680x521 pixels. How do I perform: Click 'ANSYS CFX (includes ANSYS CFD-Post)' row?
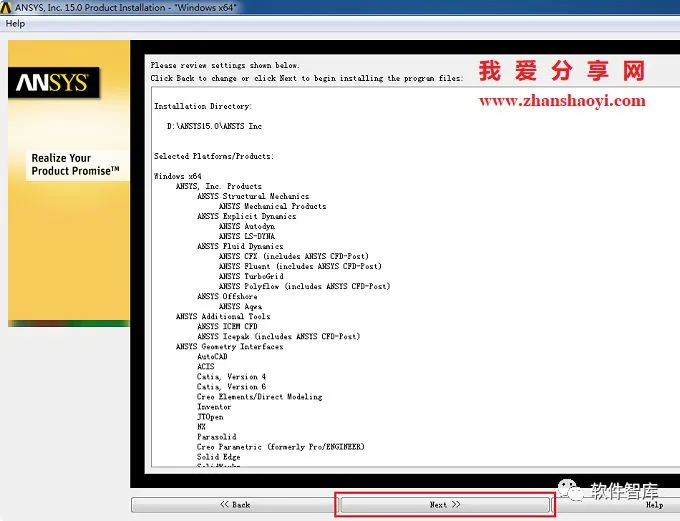(x=294, y=256)
